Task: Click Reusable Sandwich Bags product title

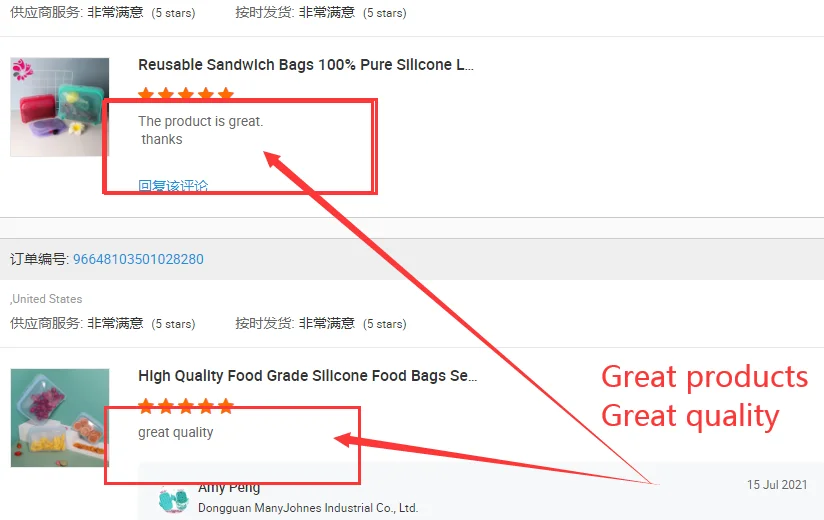Action: (x=306, y=65)
